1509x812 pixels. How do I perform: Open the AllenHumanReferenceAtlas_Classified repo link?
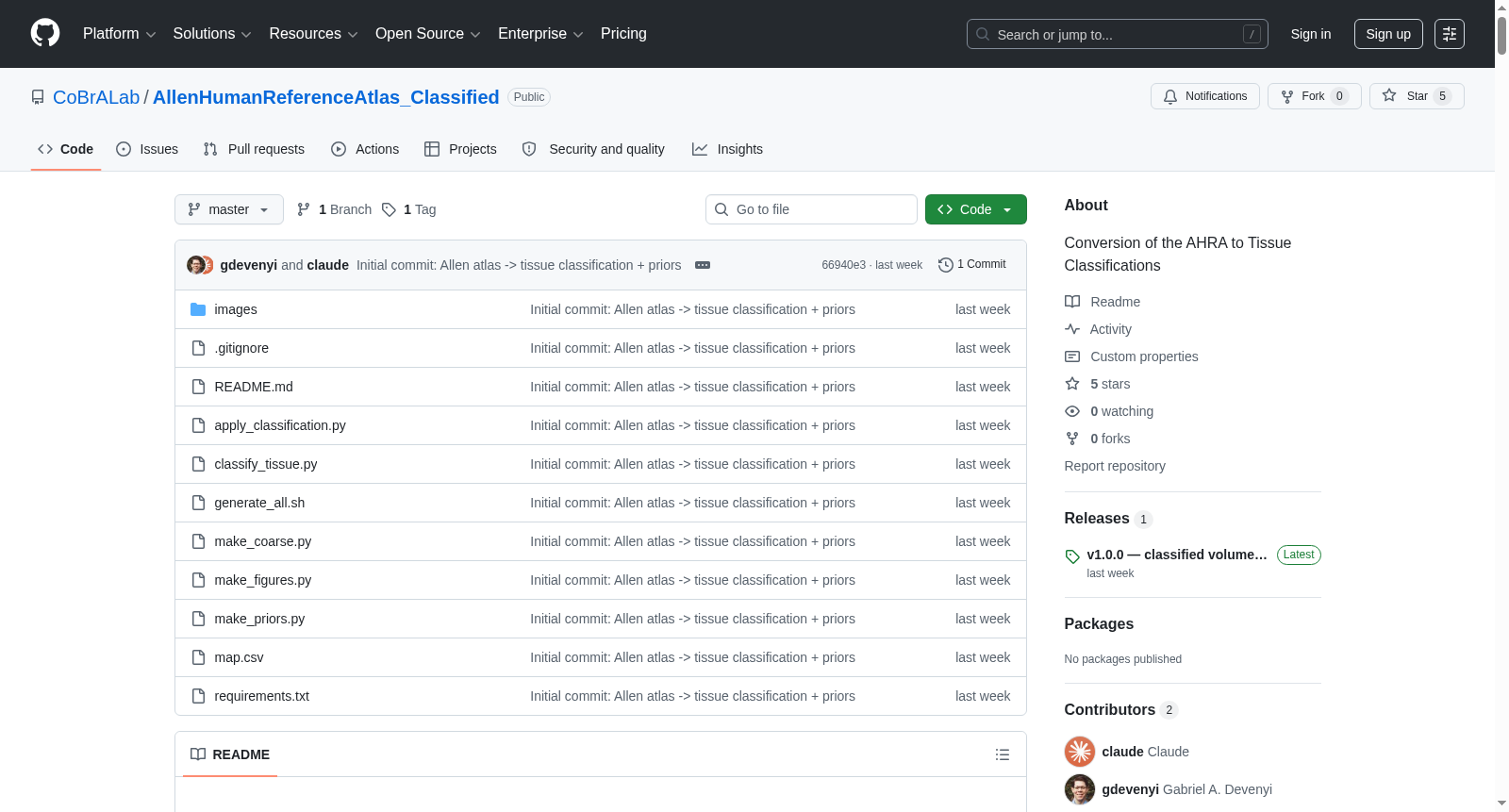tap(325, 97)
